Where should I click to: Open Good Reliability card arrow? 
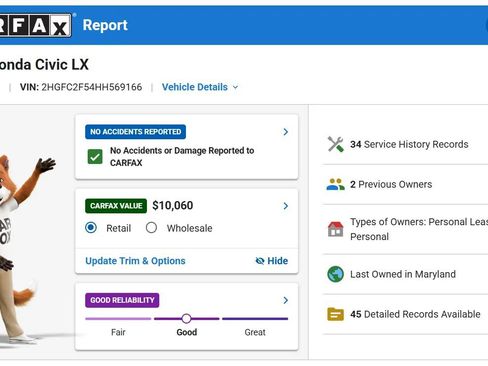[285, 300]
